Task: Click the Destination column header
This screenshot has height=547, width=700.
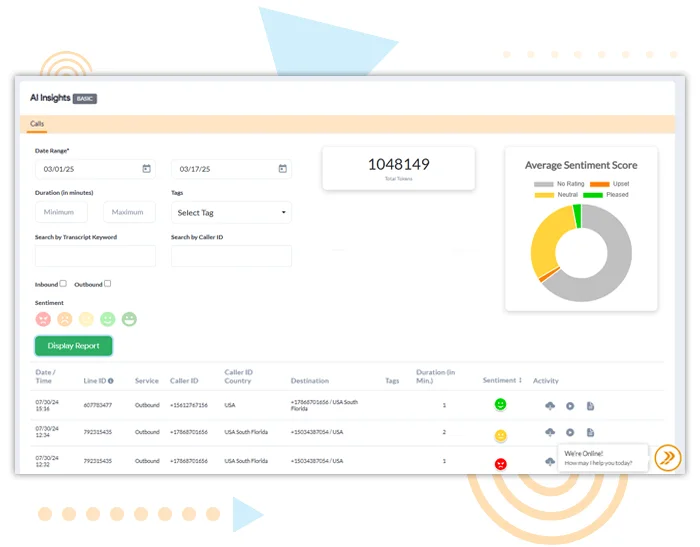Action: pyautogui.click(x=310, y=381)
